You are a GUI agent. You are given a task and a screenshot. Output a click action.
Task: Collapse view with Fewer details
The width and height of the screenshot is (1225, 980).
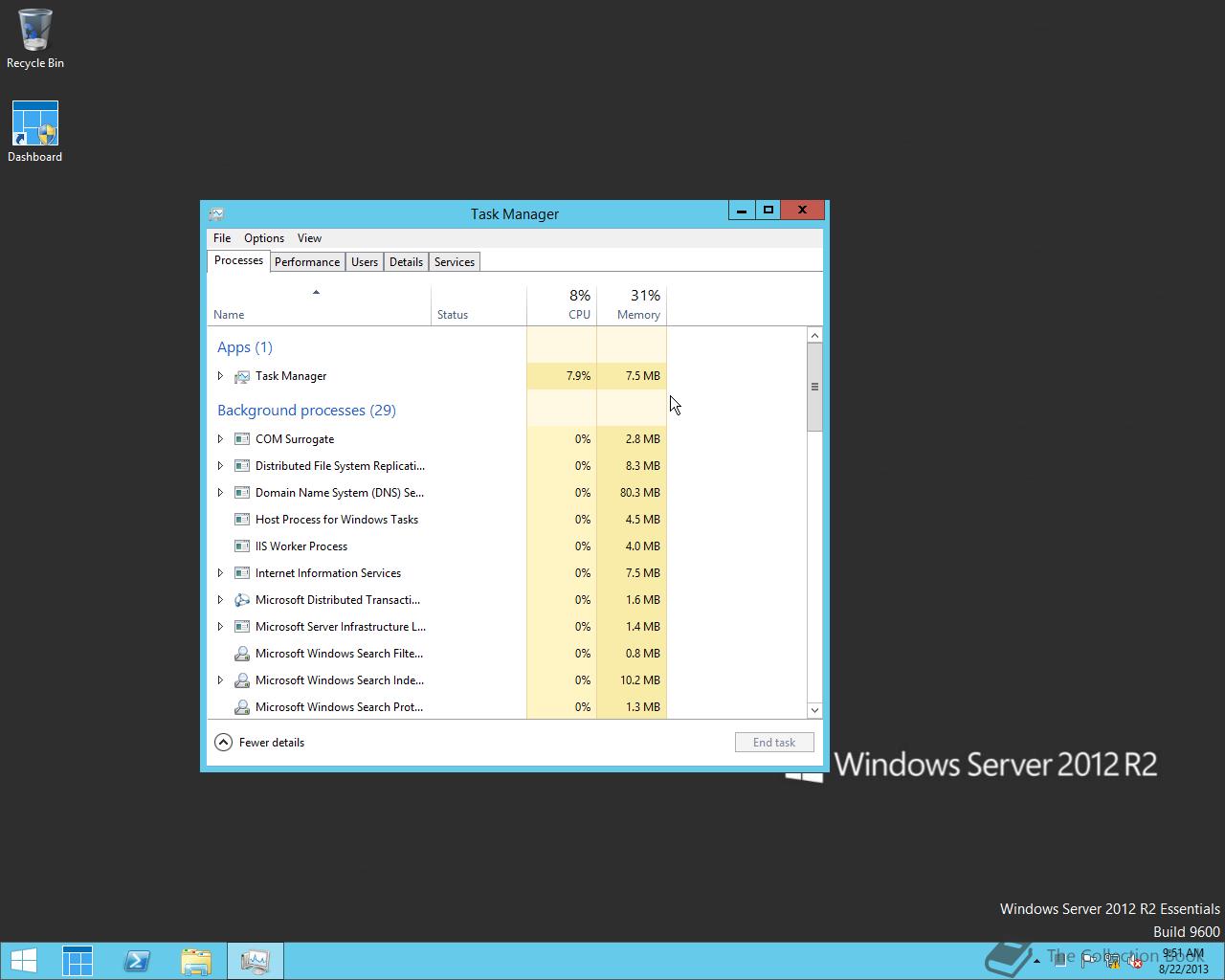(x=259, y=743)
